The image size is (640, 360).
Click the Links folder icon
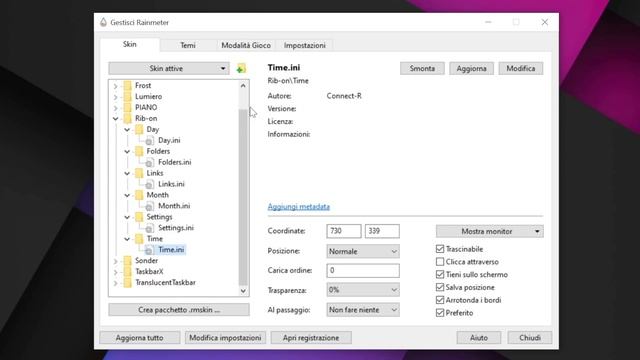[139, 173]
